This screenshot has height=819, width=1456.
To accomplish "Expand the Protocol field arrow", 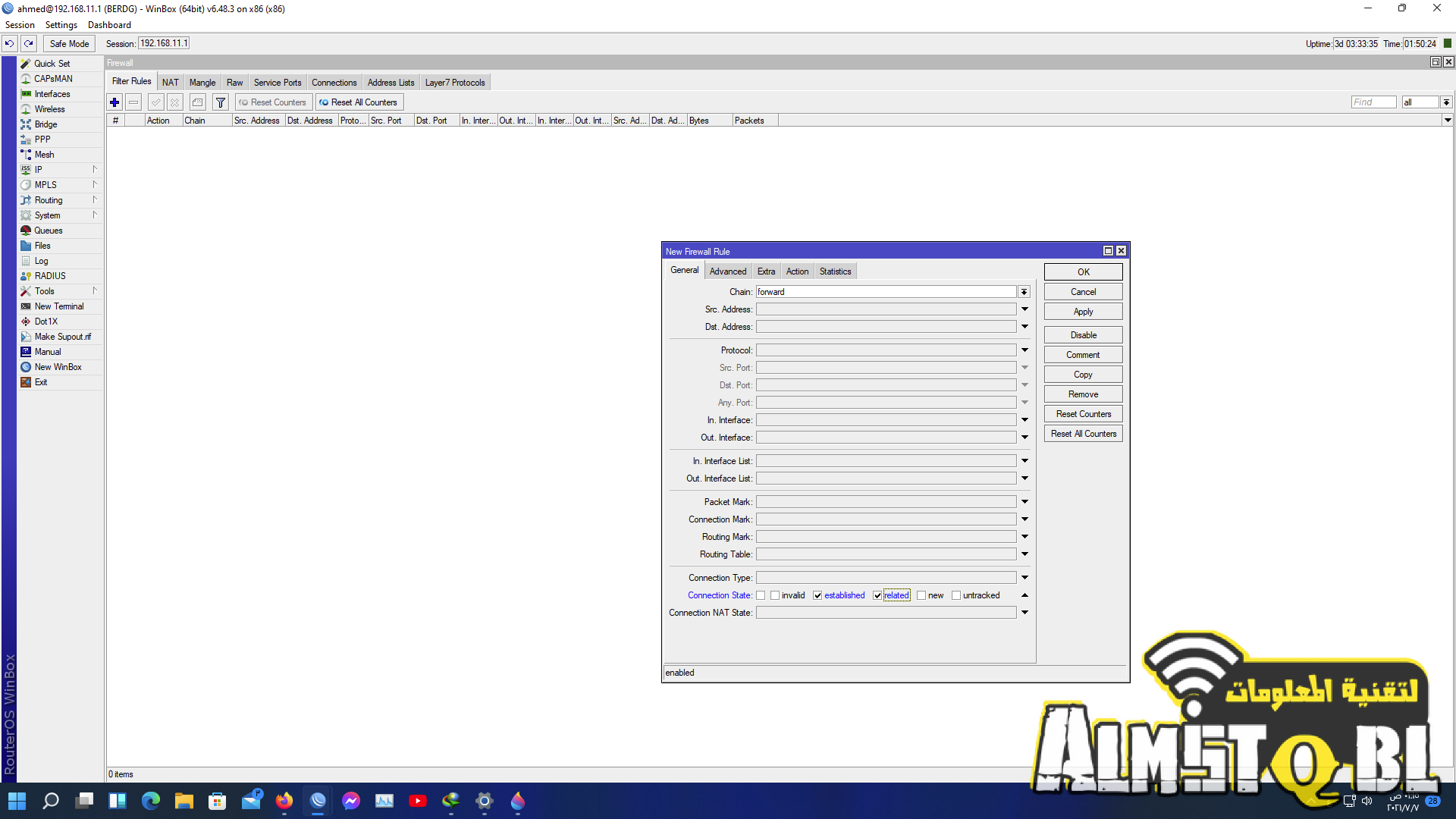I will (1024, 350).
